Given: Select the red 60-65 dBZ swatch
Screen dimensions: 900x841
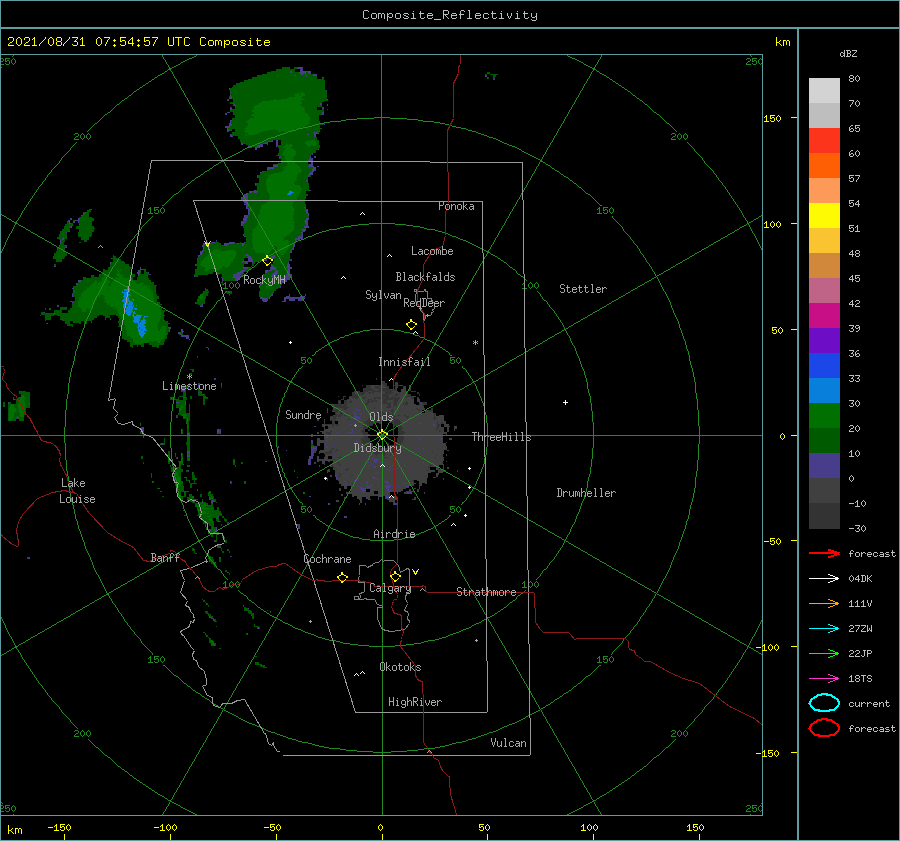Looking at the screenshot, I should pyautogui.click(x=824, y=141).
